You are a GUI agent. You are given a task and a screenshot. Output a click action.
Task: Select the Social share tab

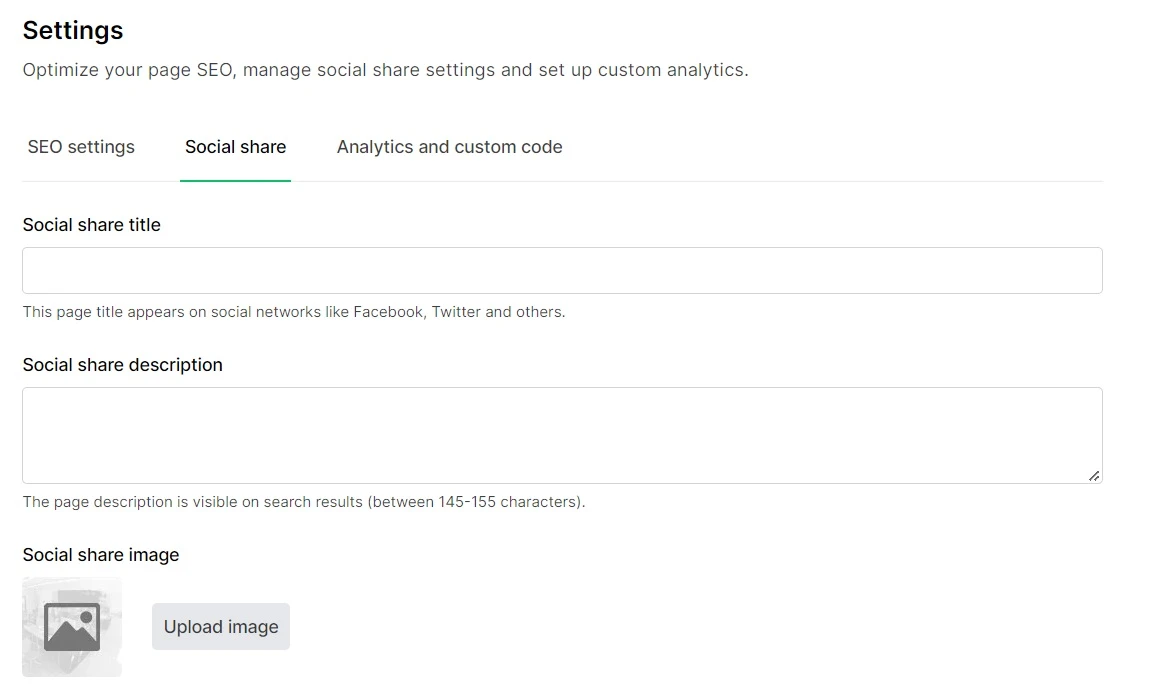(x=235, y=147)
